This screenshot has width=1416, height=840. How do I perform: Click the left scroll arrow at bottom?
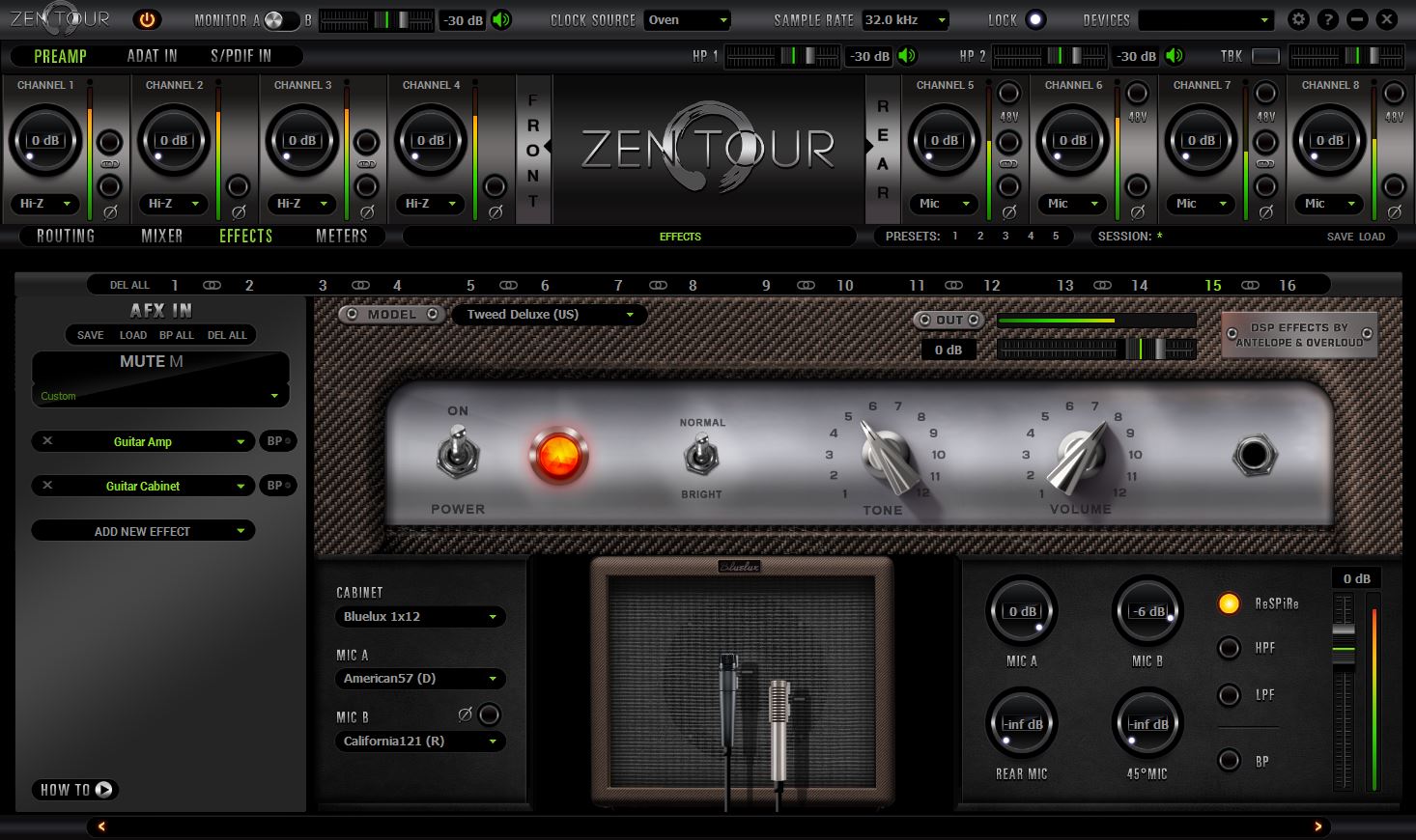[101, 826]
